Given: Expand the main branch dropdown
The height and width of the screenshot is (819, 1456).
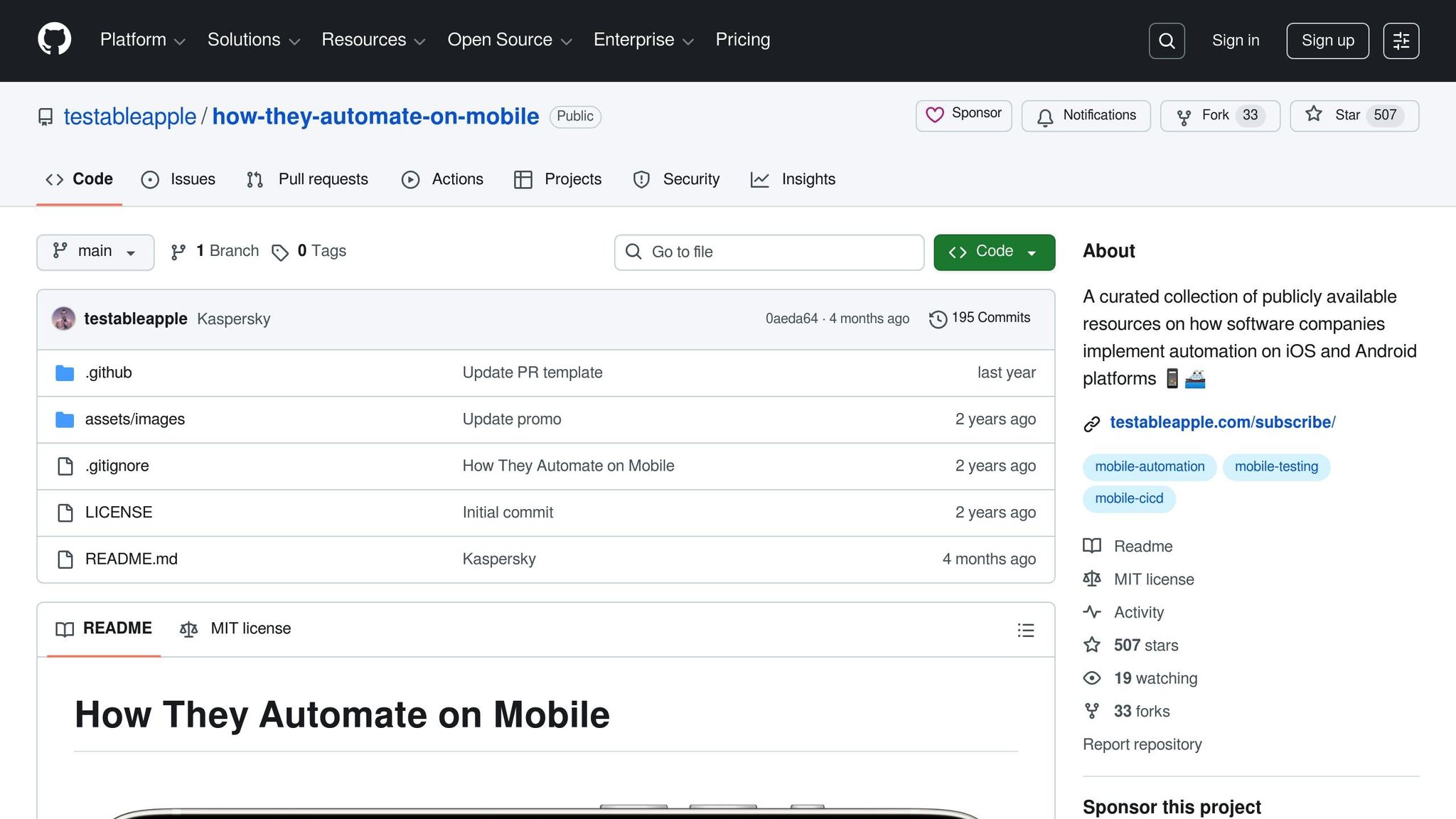Looking at the screenshot, I should (95, 252).
